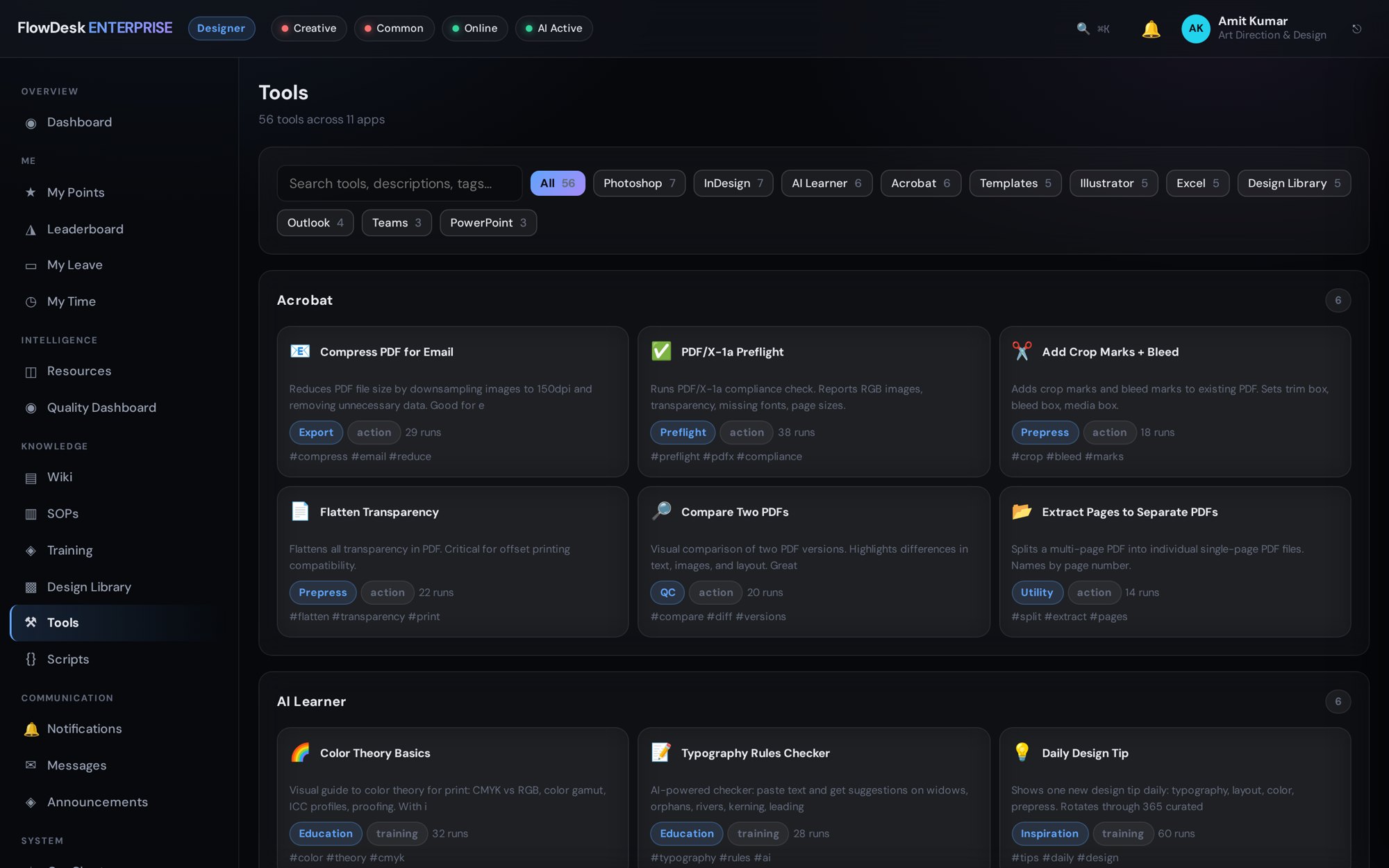Click the Designer role badge
The height and width of the screenshot is (868, 1389).
(x=221, y=28)
